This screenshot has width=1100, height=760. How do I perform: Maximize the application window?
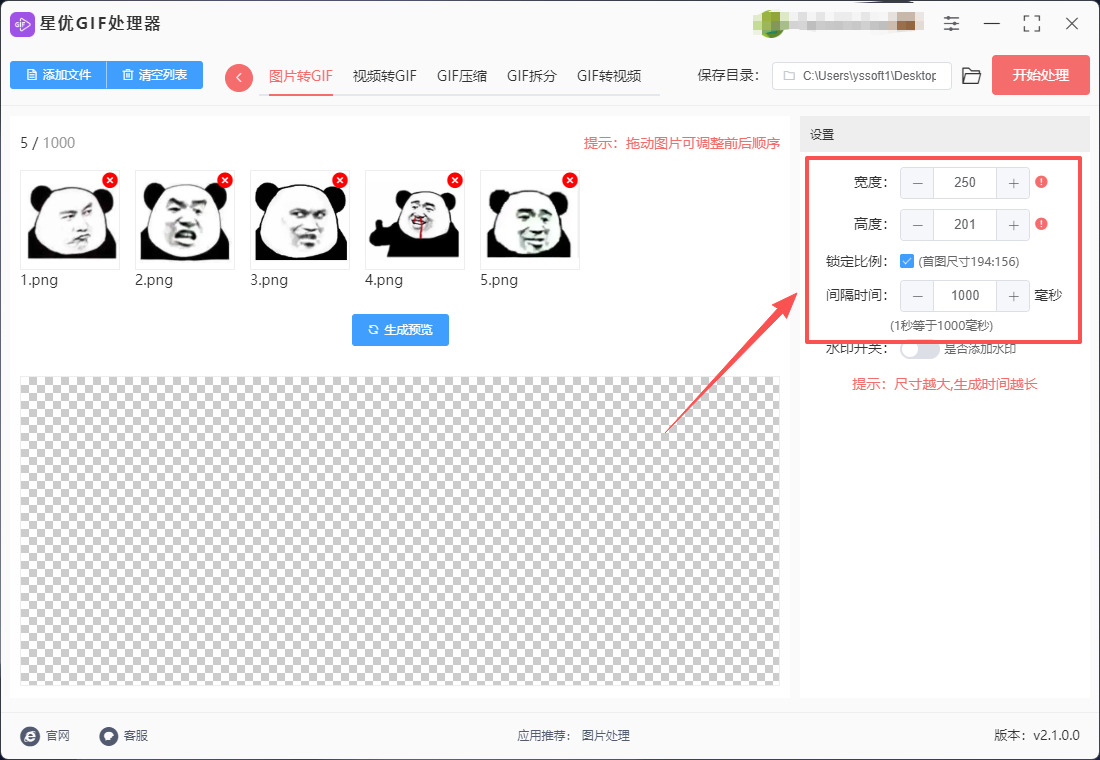[x=1031, y=23]
